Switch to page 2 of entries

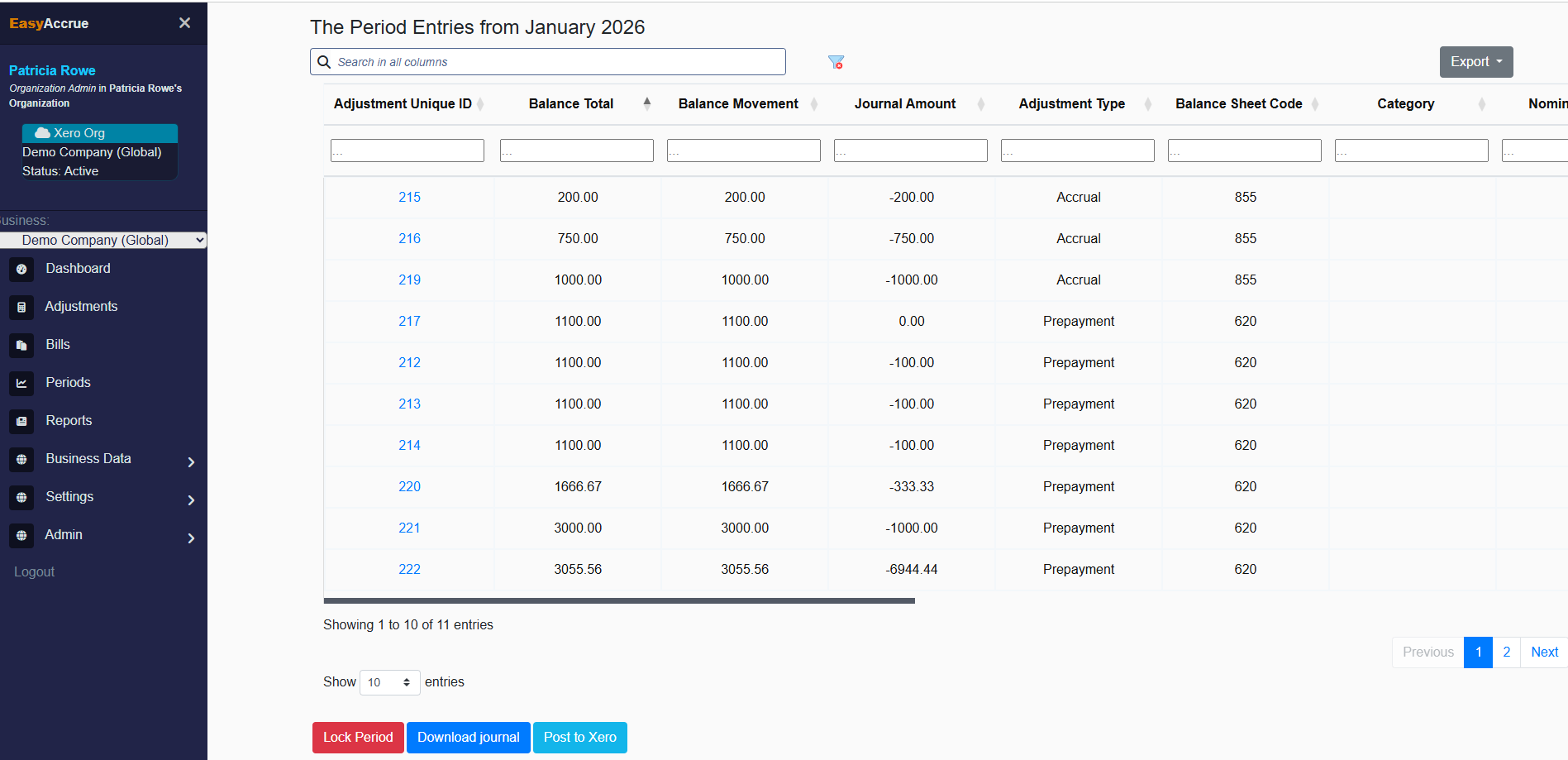coord(1506,652)
